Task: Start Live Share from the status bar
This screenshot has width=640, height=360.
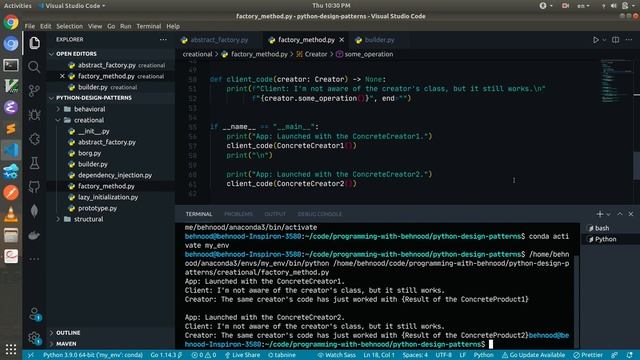Action: coord(242,355)
